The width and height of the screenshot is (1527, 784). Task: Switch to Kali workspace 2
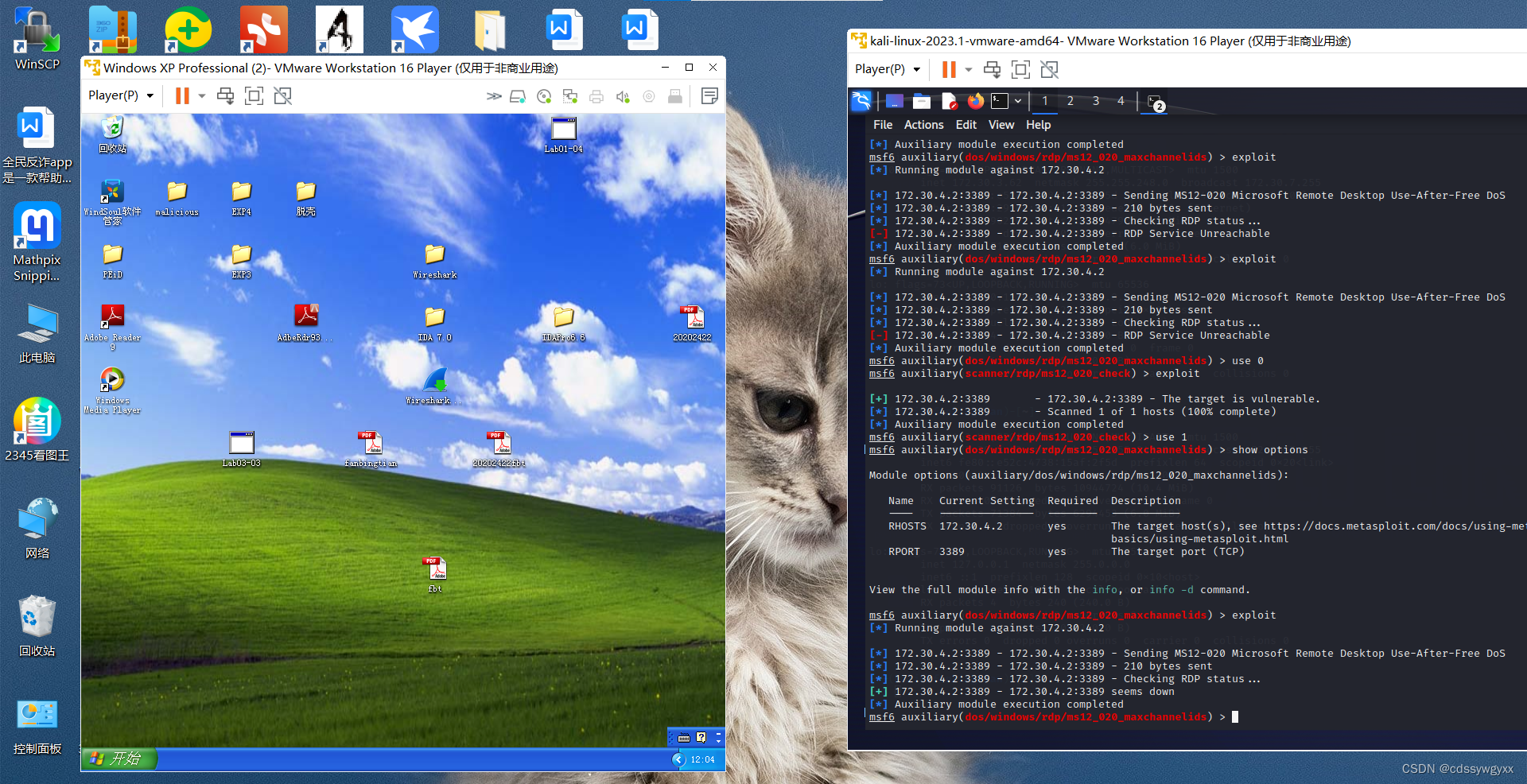click(x=1070, y=101)
